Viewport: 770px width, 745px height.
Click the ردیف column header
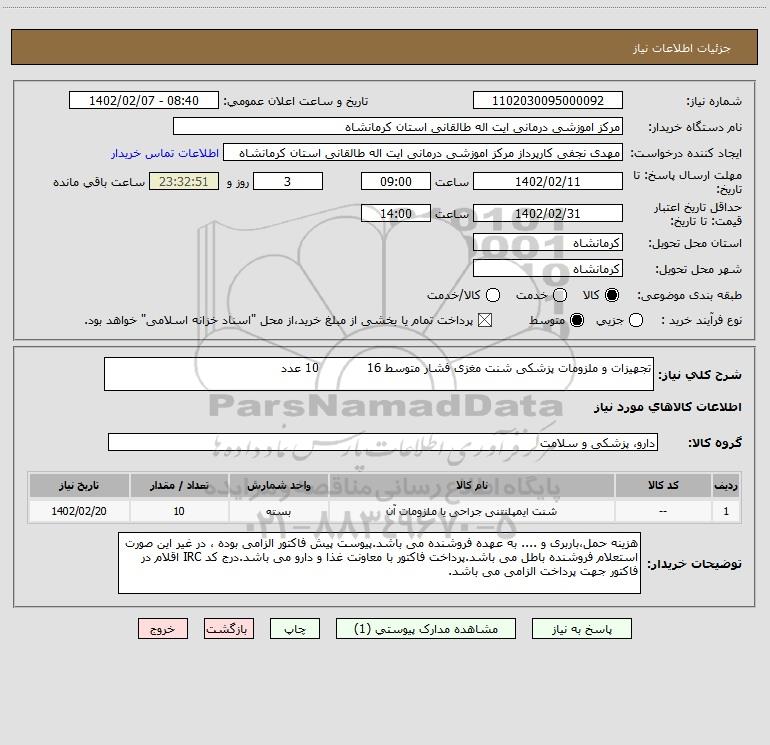726,485
